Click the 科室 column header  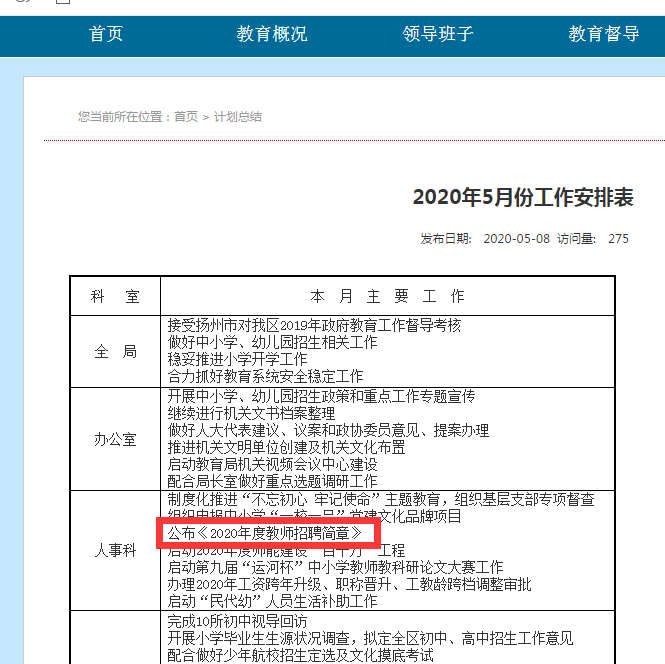point(115,297)
